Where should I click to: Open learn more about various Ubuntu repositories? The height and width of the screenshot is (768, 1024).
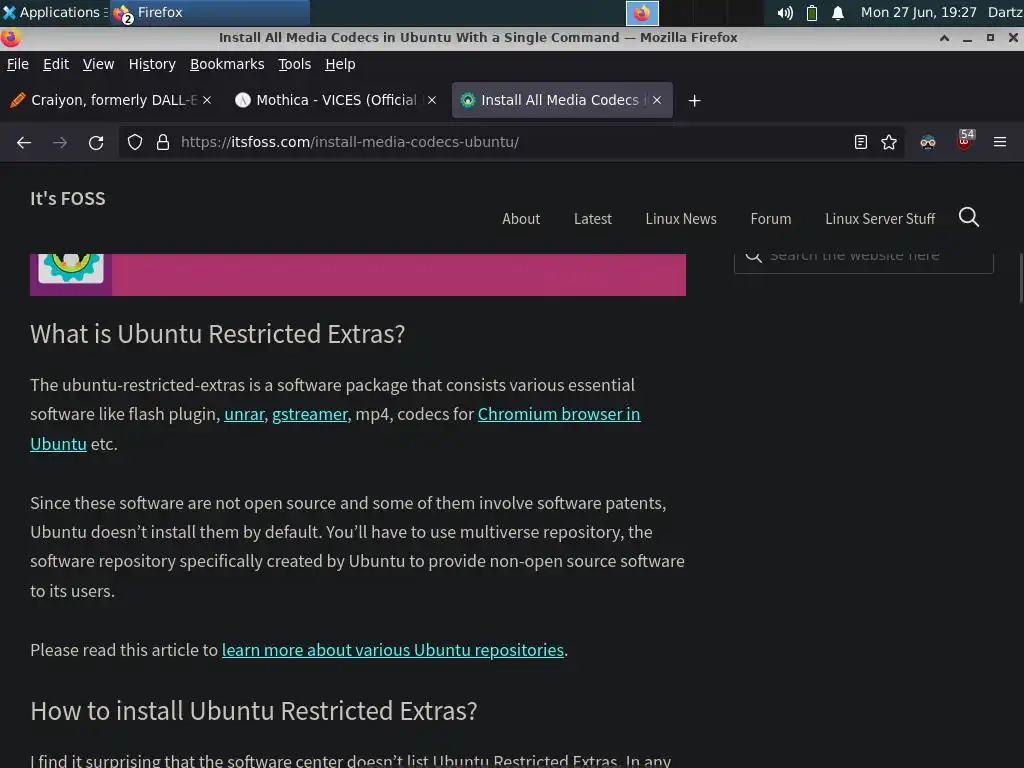(392, 650)
